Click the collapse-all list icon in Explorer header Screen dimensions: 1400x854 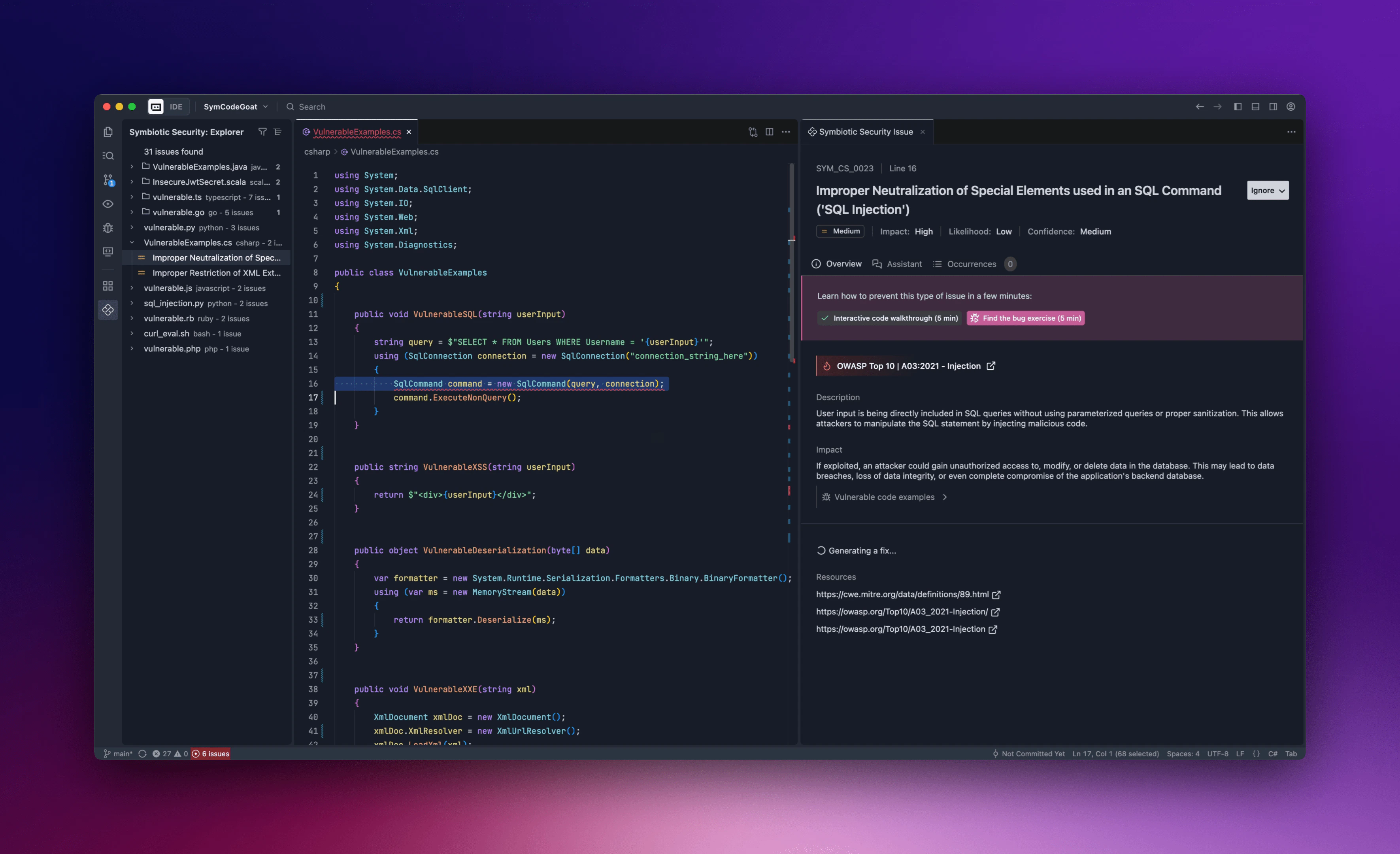[277, 132]
